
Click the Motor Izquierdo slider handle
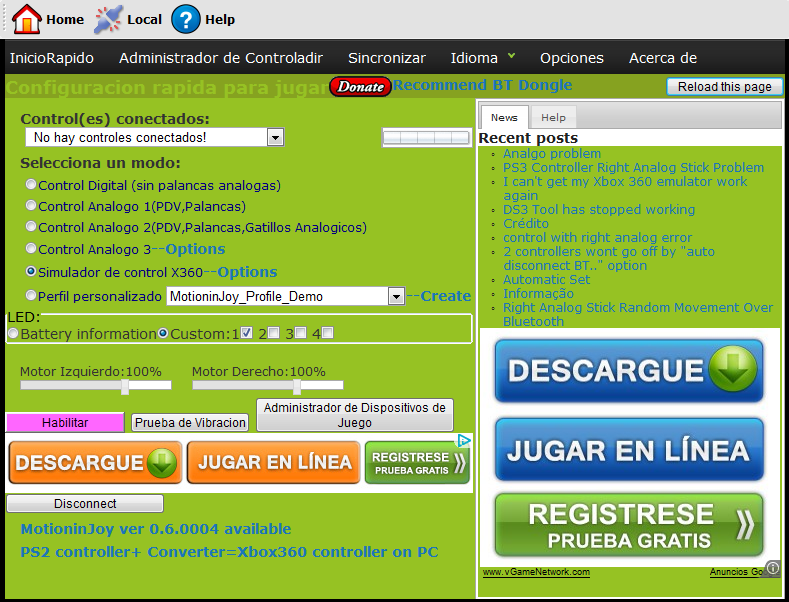point(125,386)
